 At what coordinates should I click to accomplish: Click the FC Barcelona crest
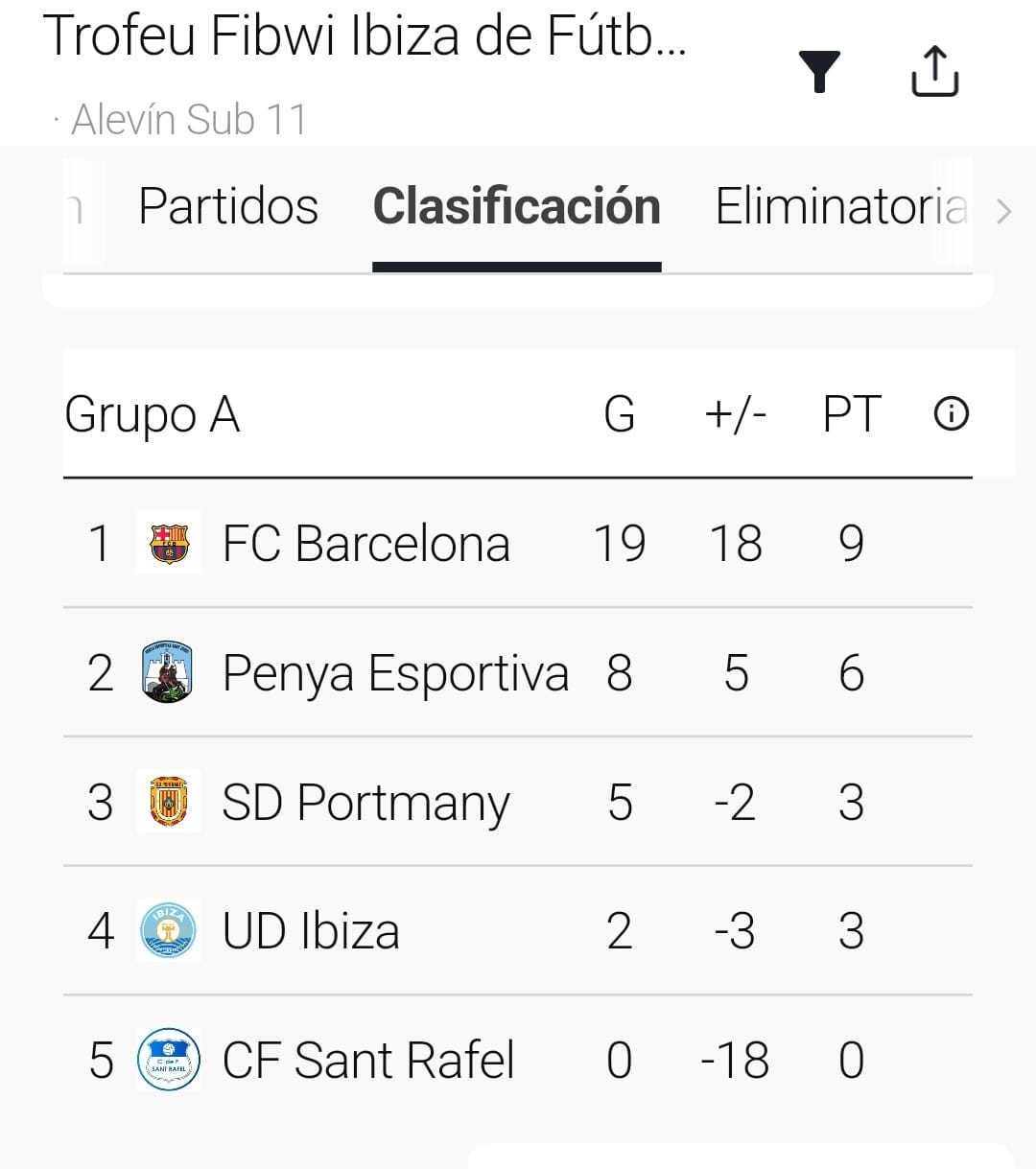click(x=169, y=543)
